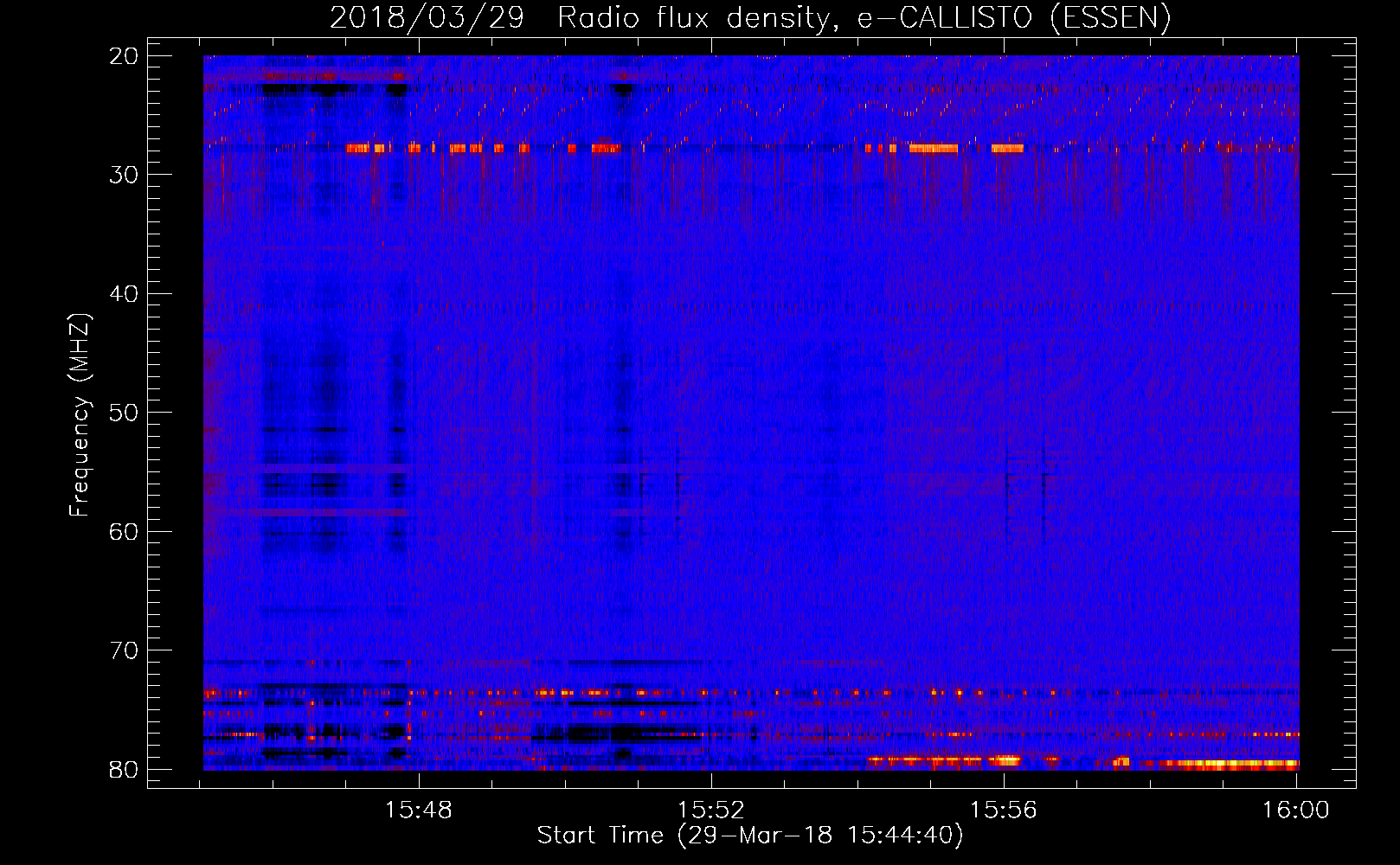Click the 15:52 time tick label
Viewport: 1400px width, 865px height.
pos(710,811)
